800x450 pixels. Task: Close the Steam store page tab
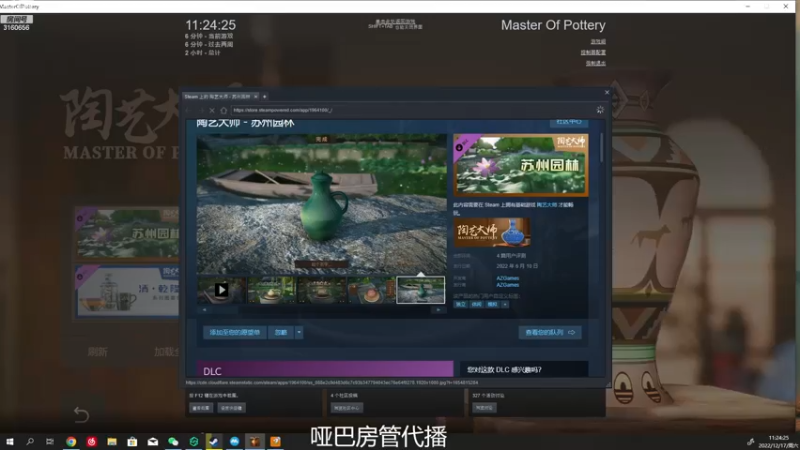(256, 96)
